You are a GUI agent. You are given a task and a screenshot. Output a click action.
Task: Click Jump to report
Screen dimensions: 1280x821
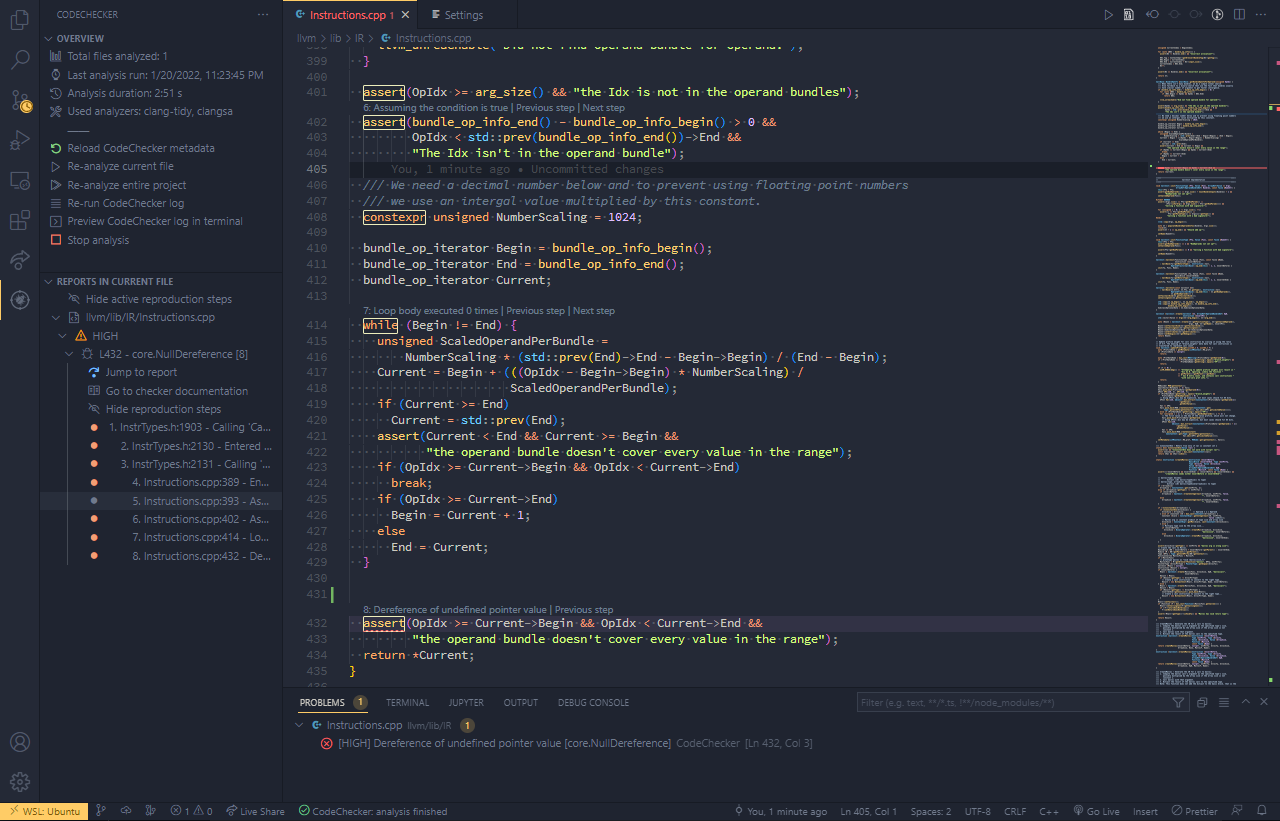coord(141,372)
